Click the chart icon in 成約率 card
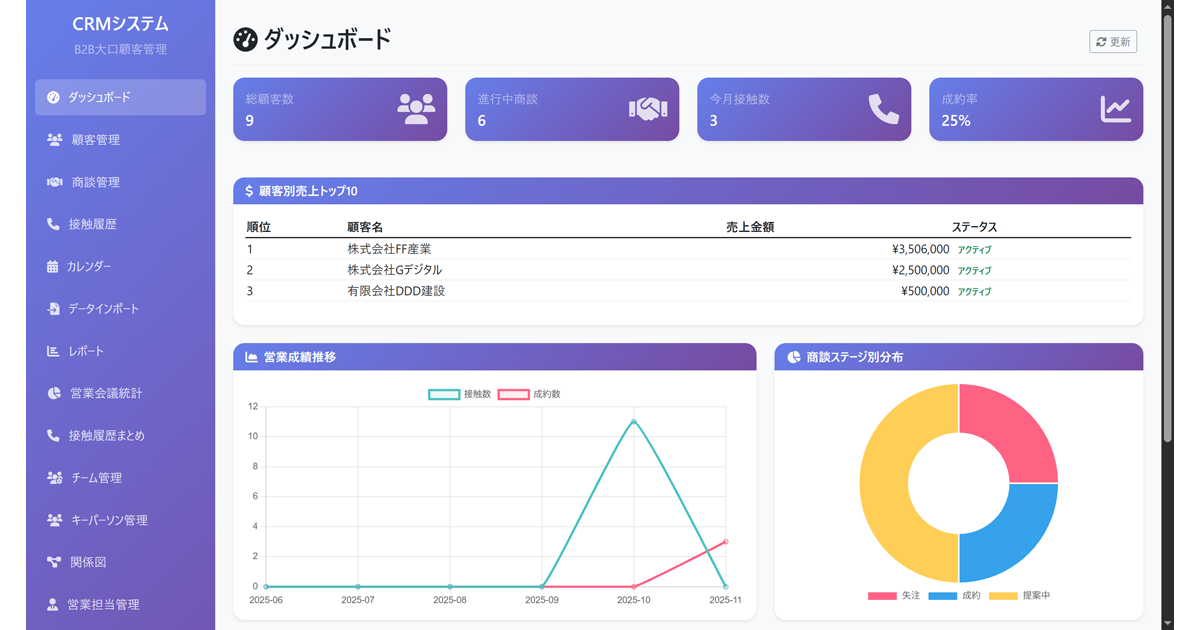The image size is (1200, 630). [1115, 109]
